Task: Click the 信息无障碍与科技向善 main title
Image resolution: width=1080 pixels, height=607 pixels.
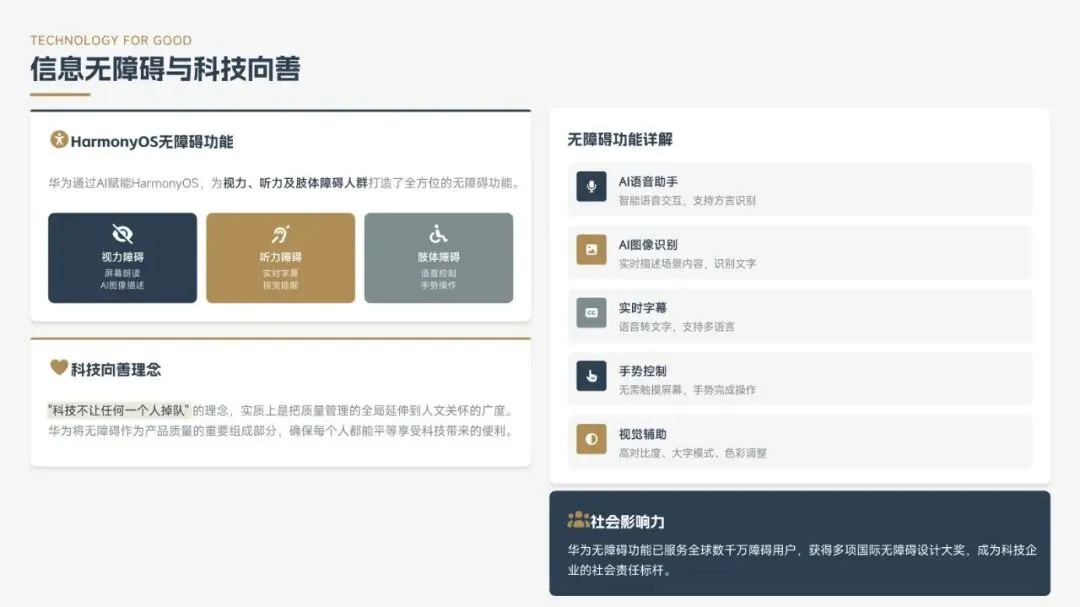Action: pos(165,69)
